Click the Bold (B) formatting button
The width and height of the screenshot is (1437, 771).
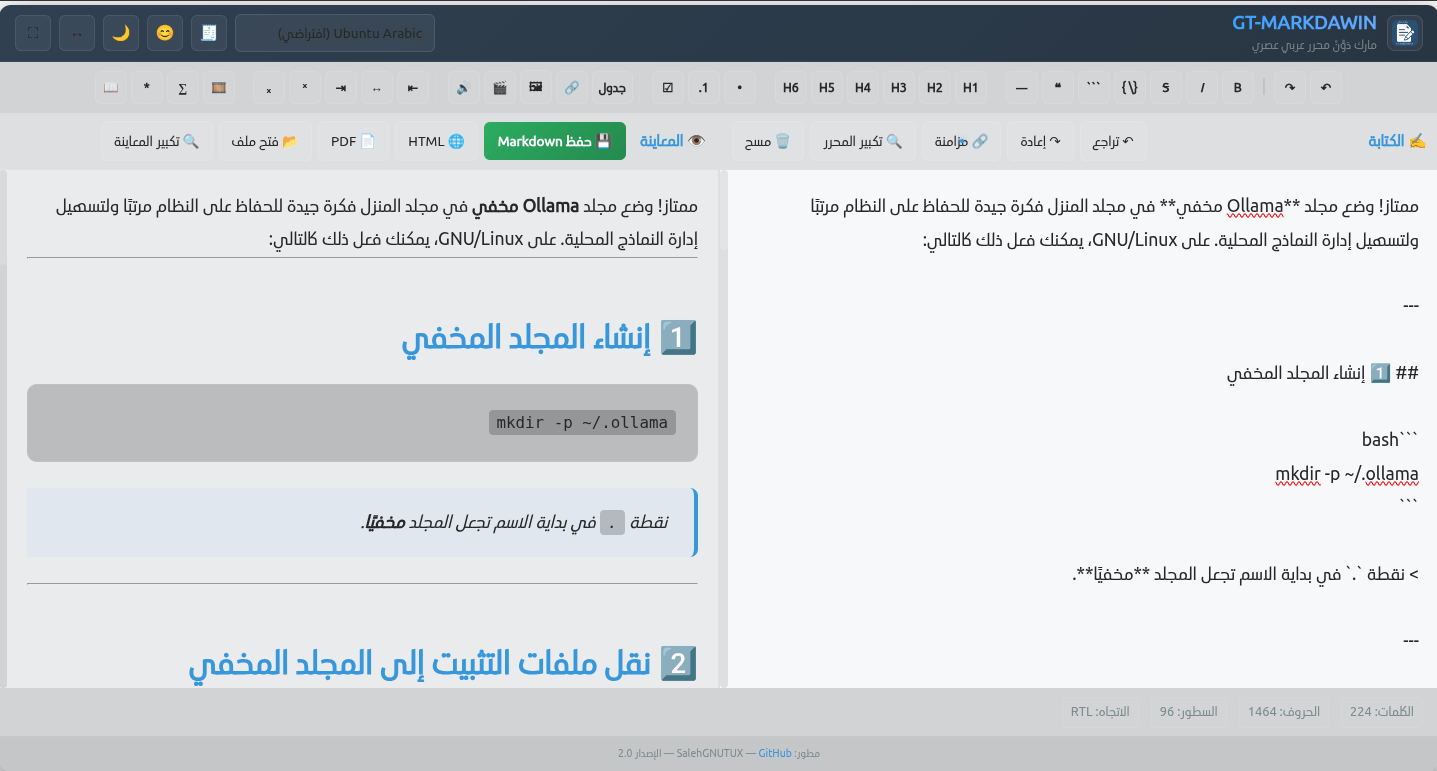[1238, 88]
